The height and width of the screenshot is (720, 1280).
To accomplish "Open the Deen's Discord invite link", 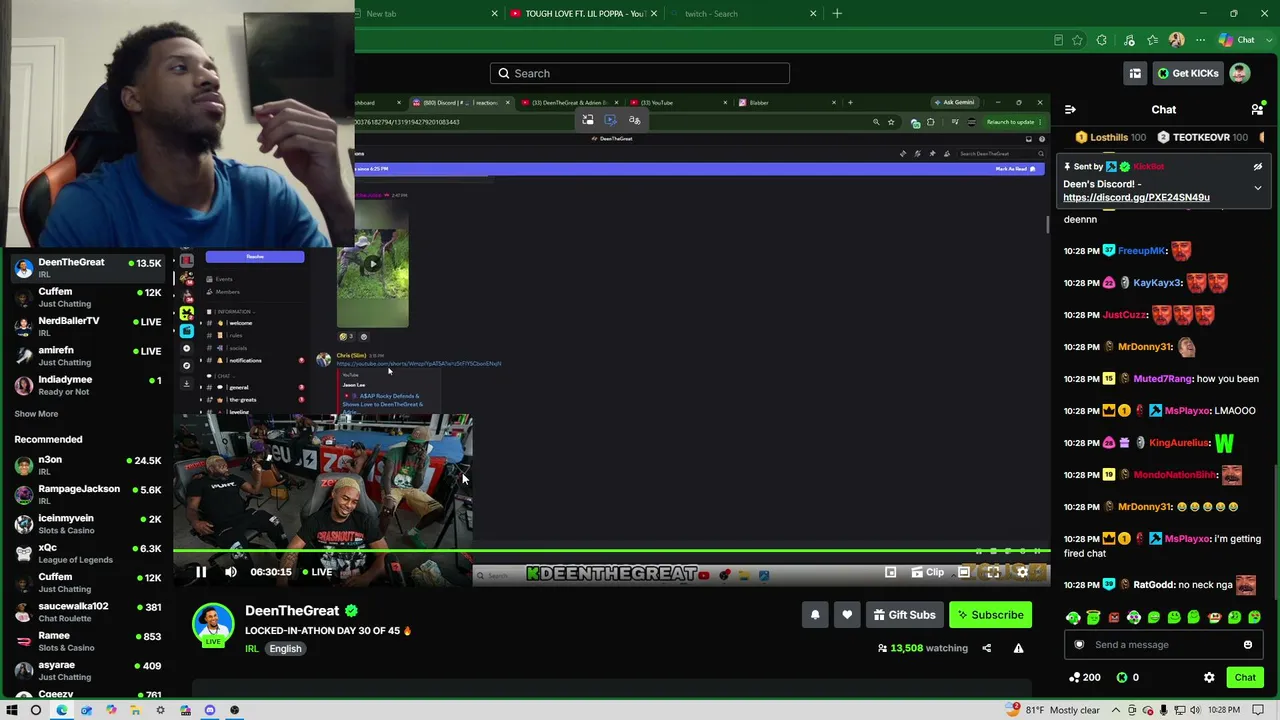I will click(x=1136, y=197).
